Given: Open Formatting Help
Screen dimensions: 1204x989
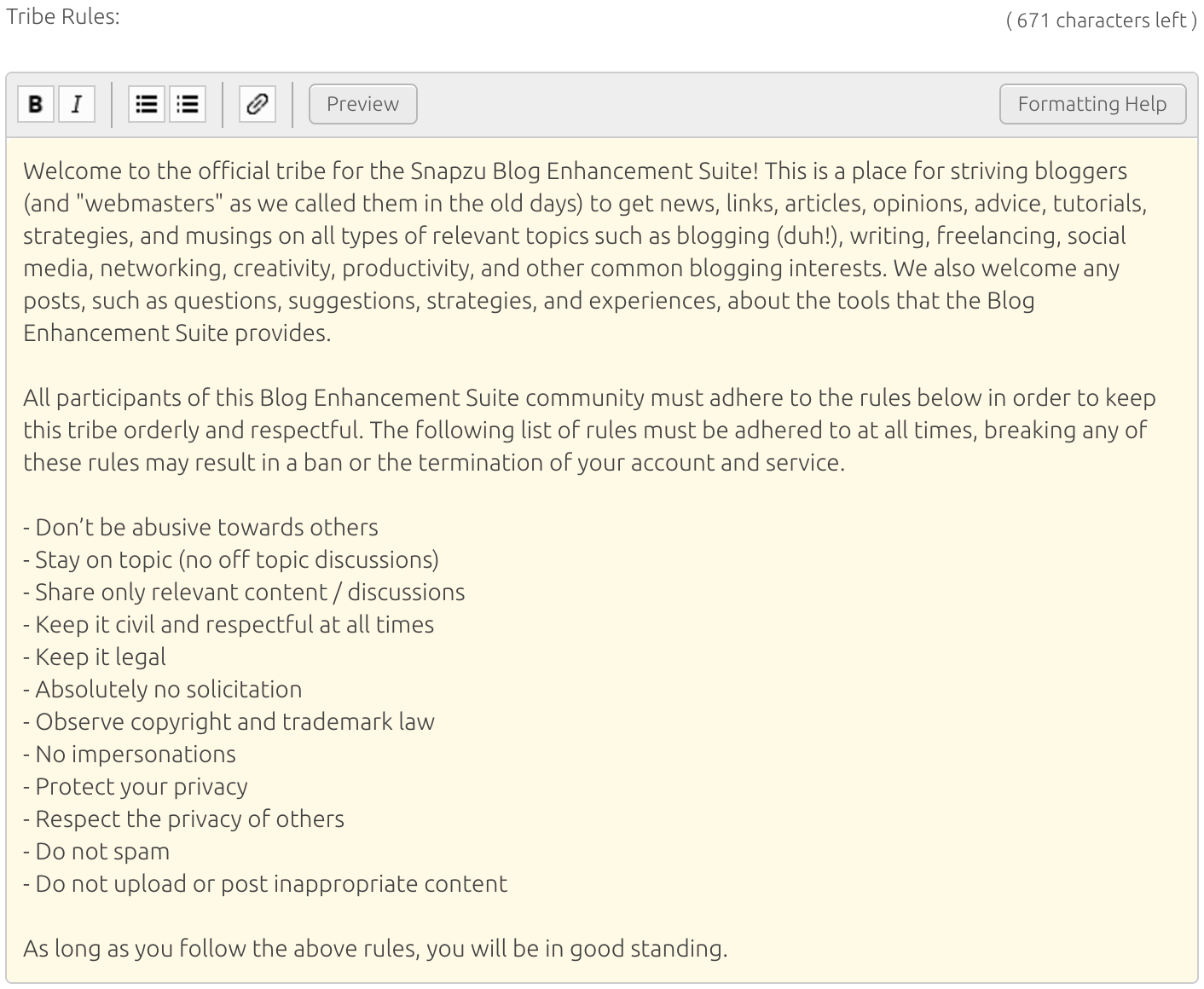Looking at the screenshot, I should point(1092,104).
